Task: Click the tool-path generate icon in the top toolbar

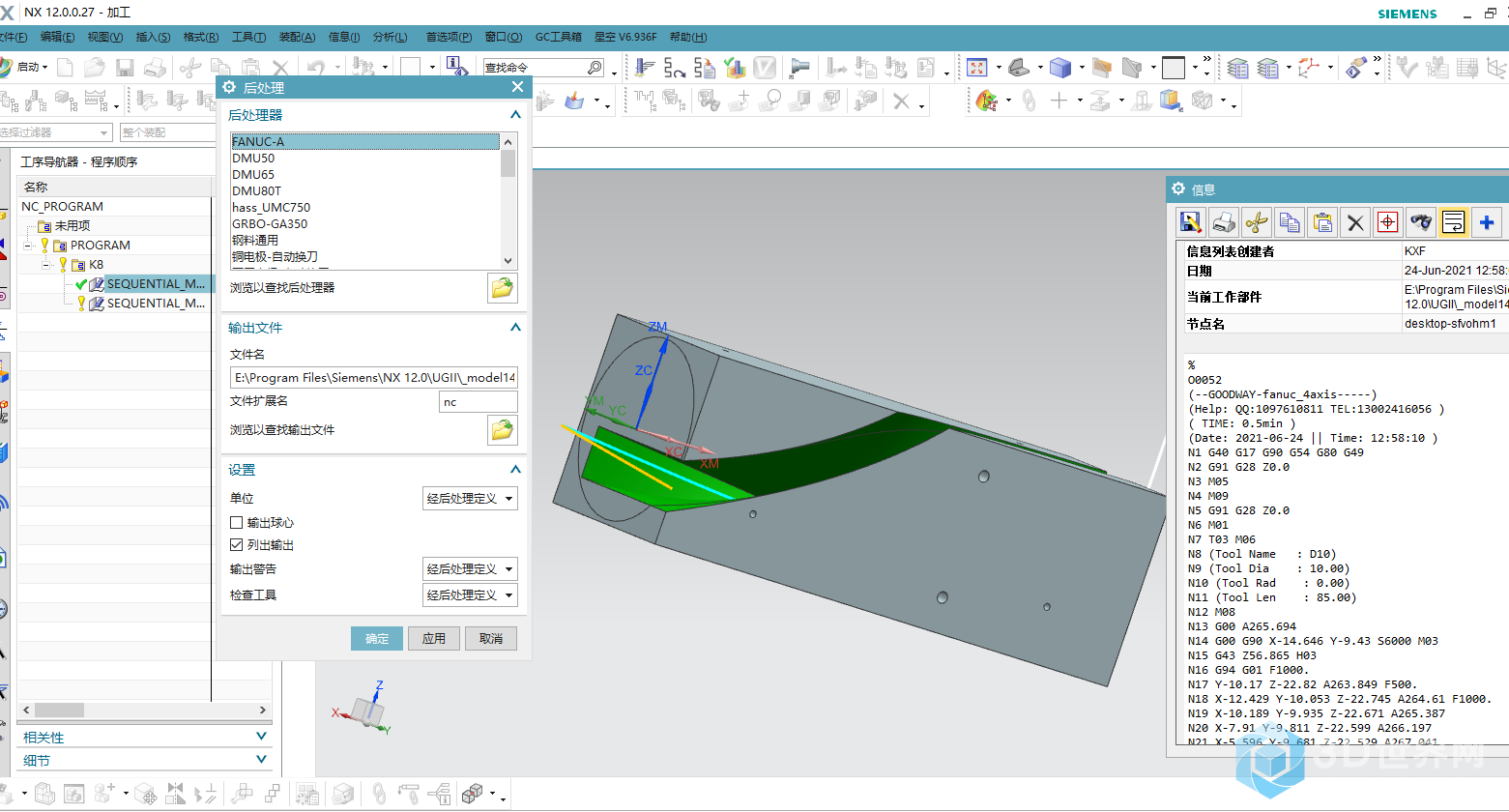Action: pos(646,68)
